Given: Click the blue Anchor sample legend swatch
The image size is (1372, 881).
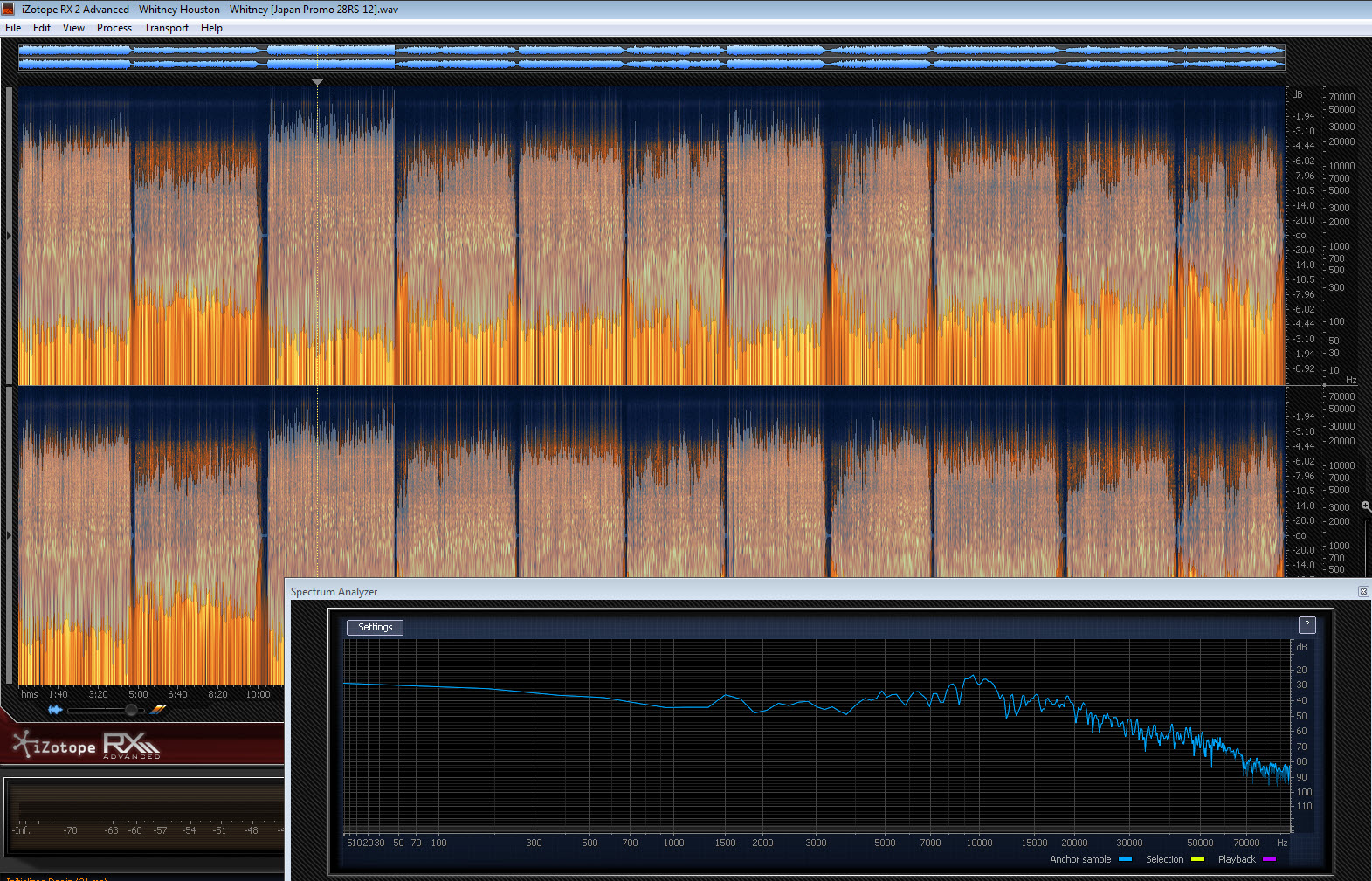Looking at the screenshot, I should 1125,859.
